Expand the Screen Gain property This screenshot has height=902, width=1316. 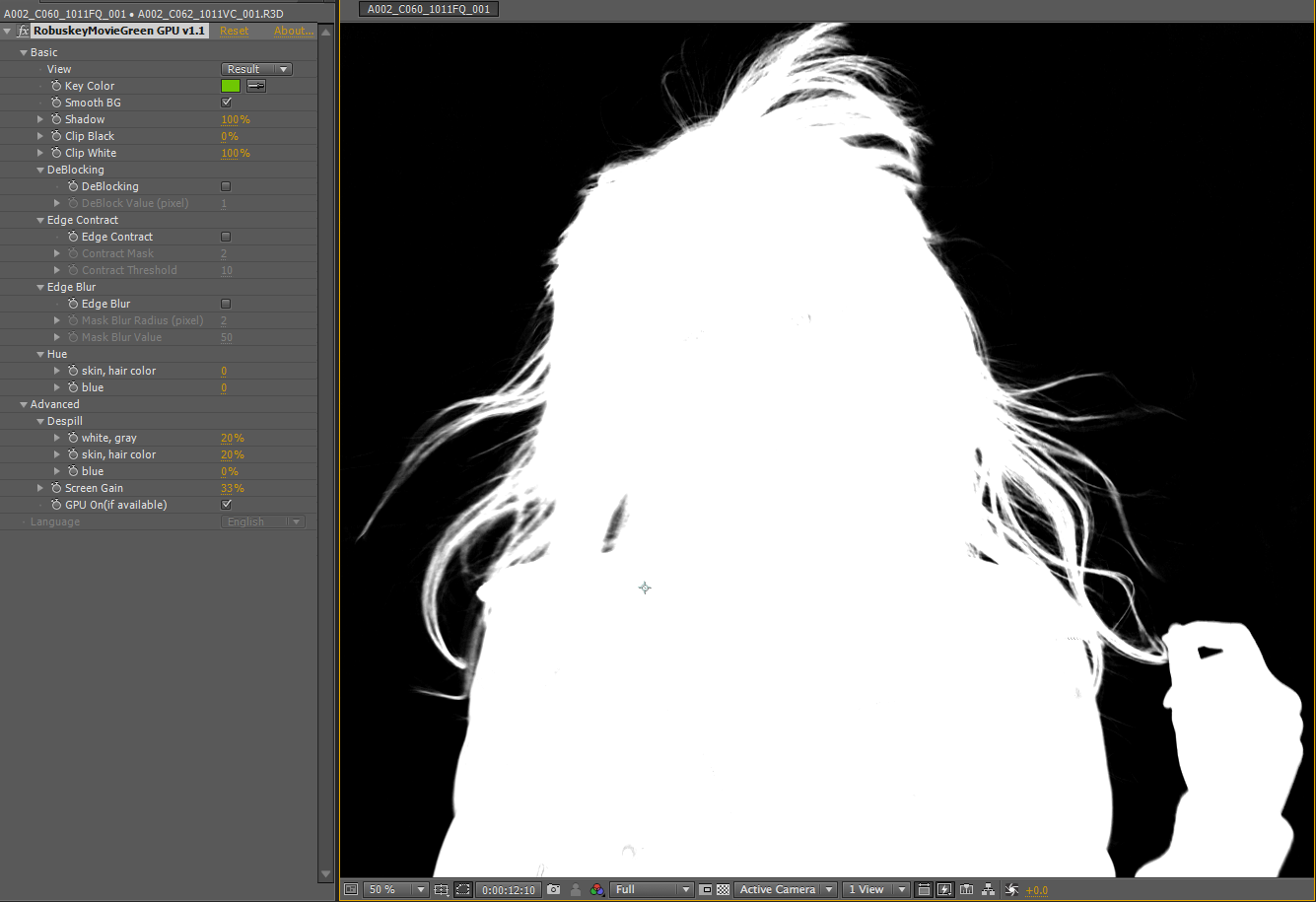(40, 488)
